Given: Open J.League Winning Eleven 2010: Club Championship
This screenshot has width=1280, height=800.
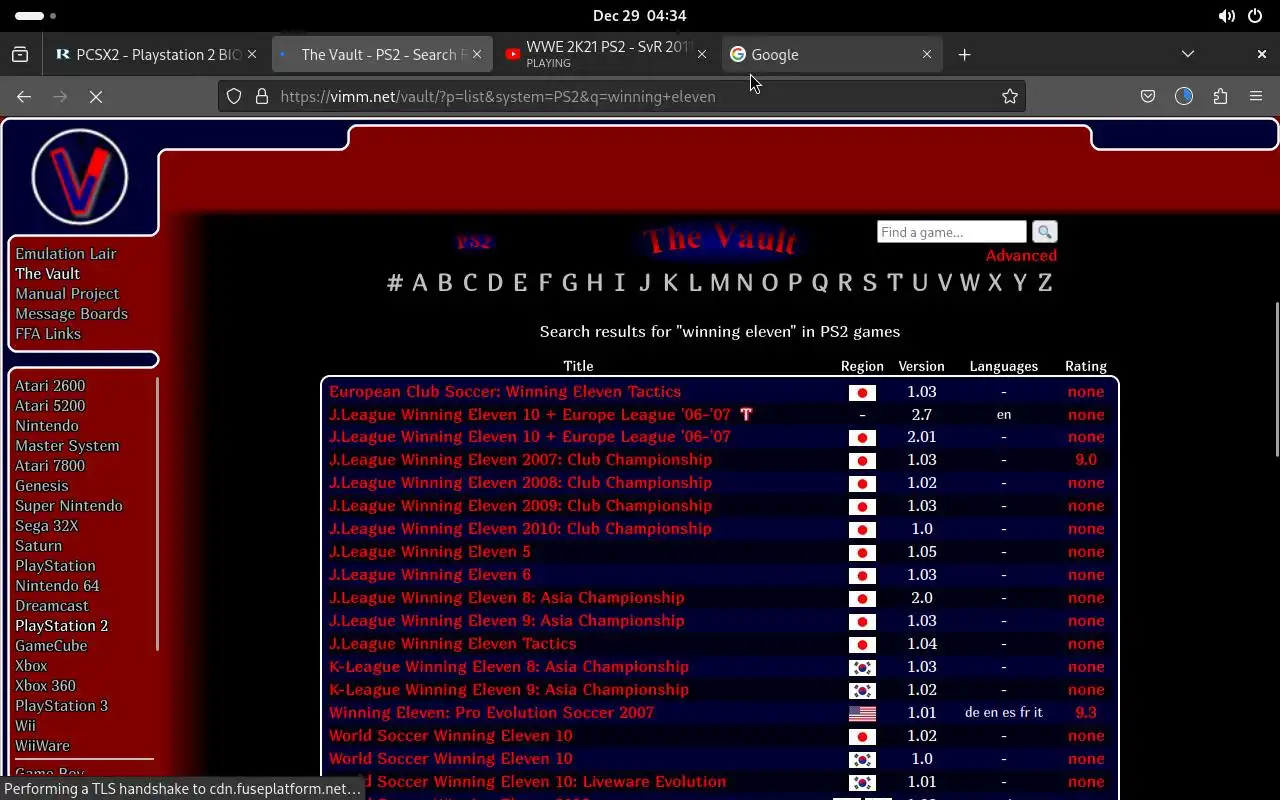Looking at the screenshot, I should pyautogui.click(x=520, y=528).
